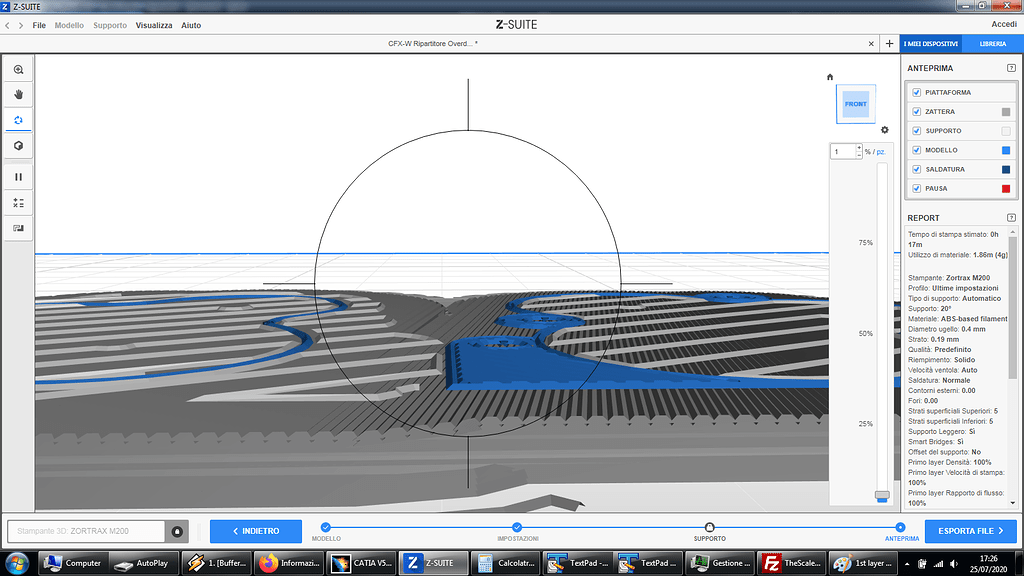Screen dimensions: 1024x576
Task: Toggle the Modello checkbox
Action: [917, 150]
